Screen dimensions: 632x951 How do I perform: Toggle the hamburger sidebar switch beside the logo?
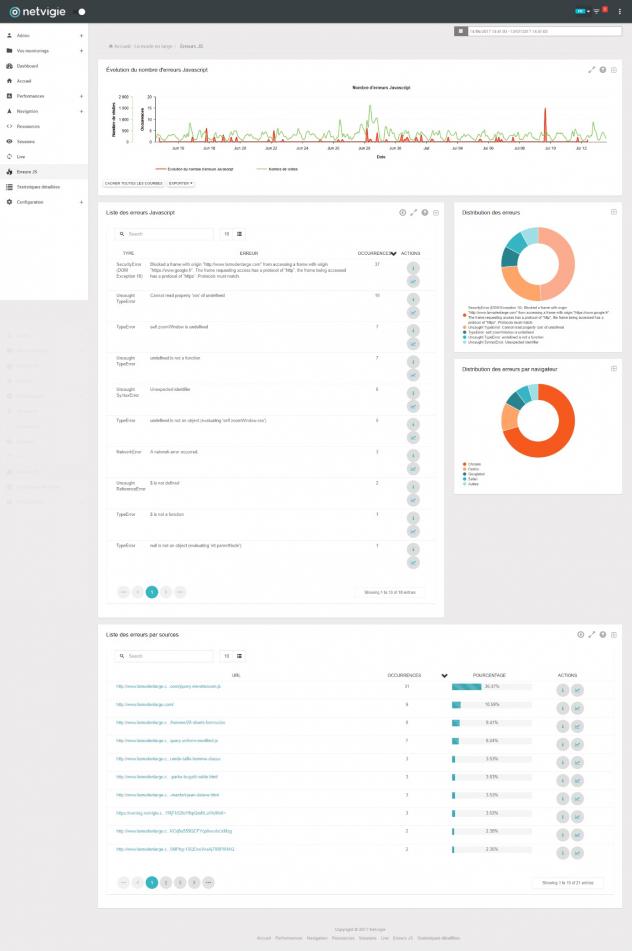tap(81, 11)
